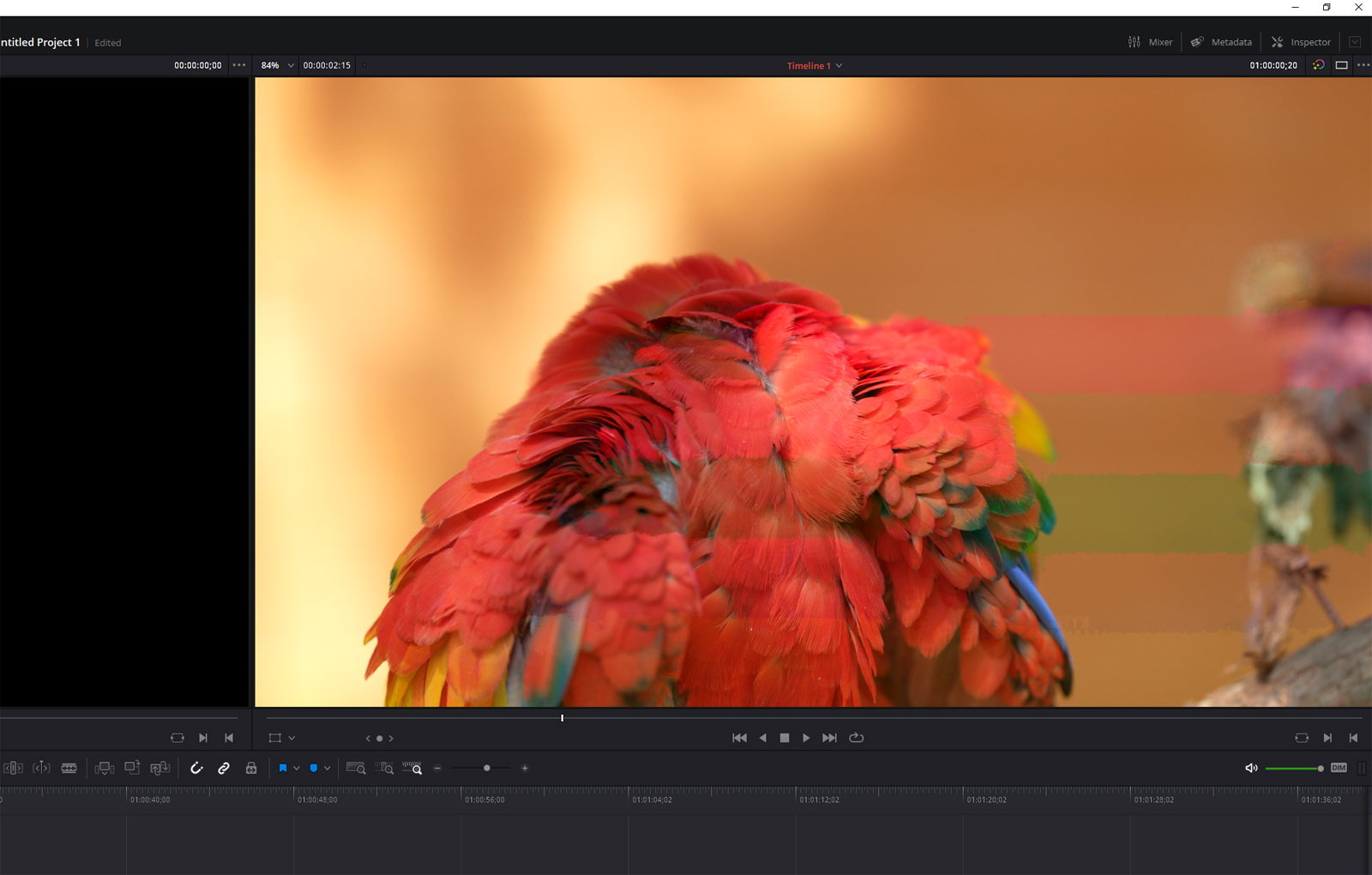Click match frame icon in source viewer
Viewport: 1372px width, 875px height.
point(178,738)
